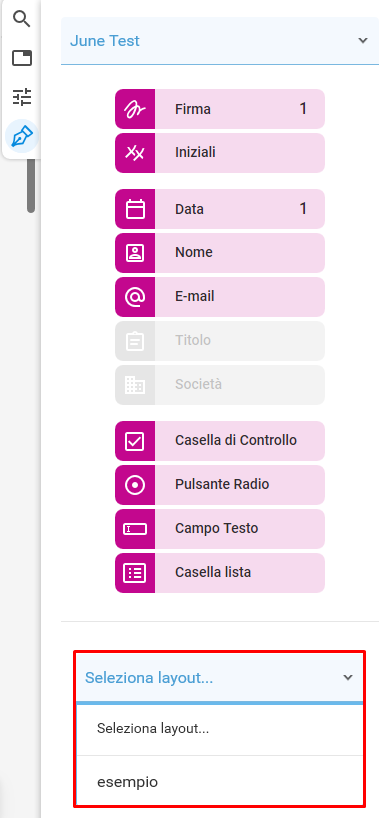Click the Firma signature icon
The height and width of the screenshot is (818, 382).
135,109
